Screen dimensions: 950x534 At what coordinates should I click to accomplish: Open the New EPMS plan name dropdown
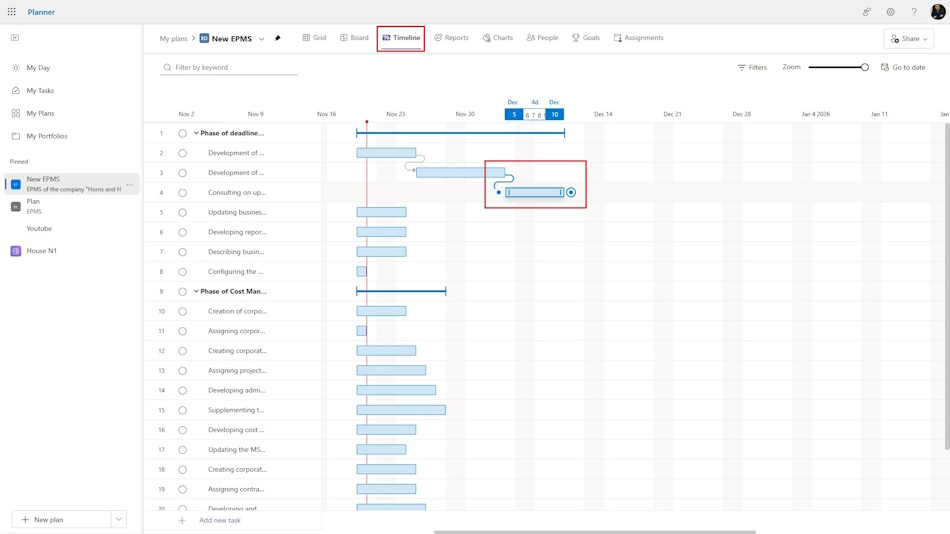click(262, 39)
